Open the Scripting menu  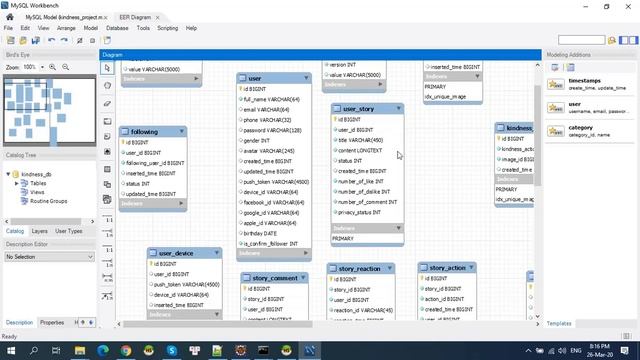pyautogui.click(x=168, y=28)
